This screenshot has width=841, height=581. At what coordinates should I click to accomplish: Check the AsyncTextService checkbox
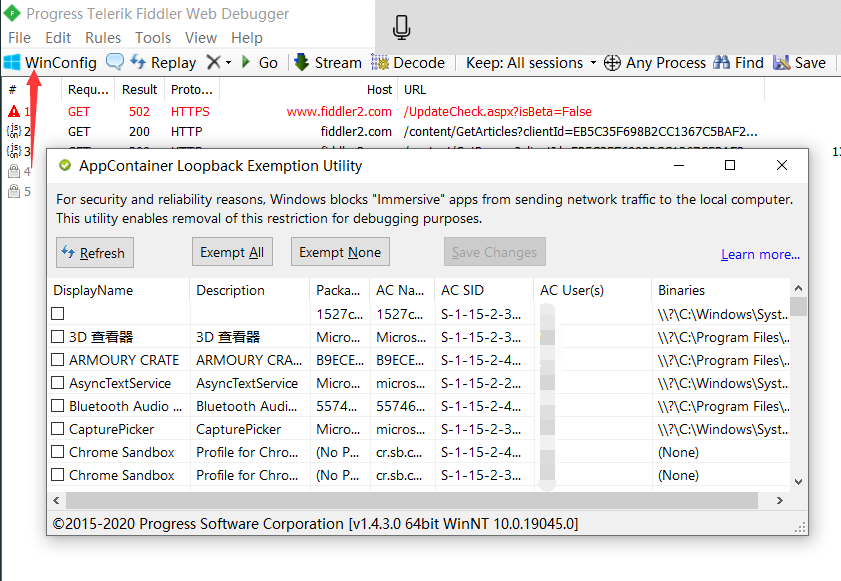pos(57,383)
